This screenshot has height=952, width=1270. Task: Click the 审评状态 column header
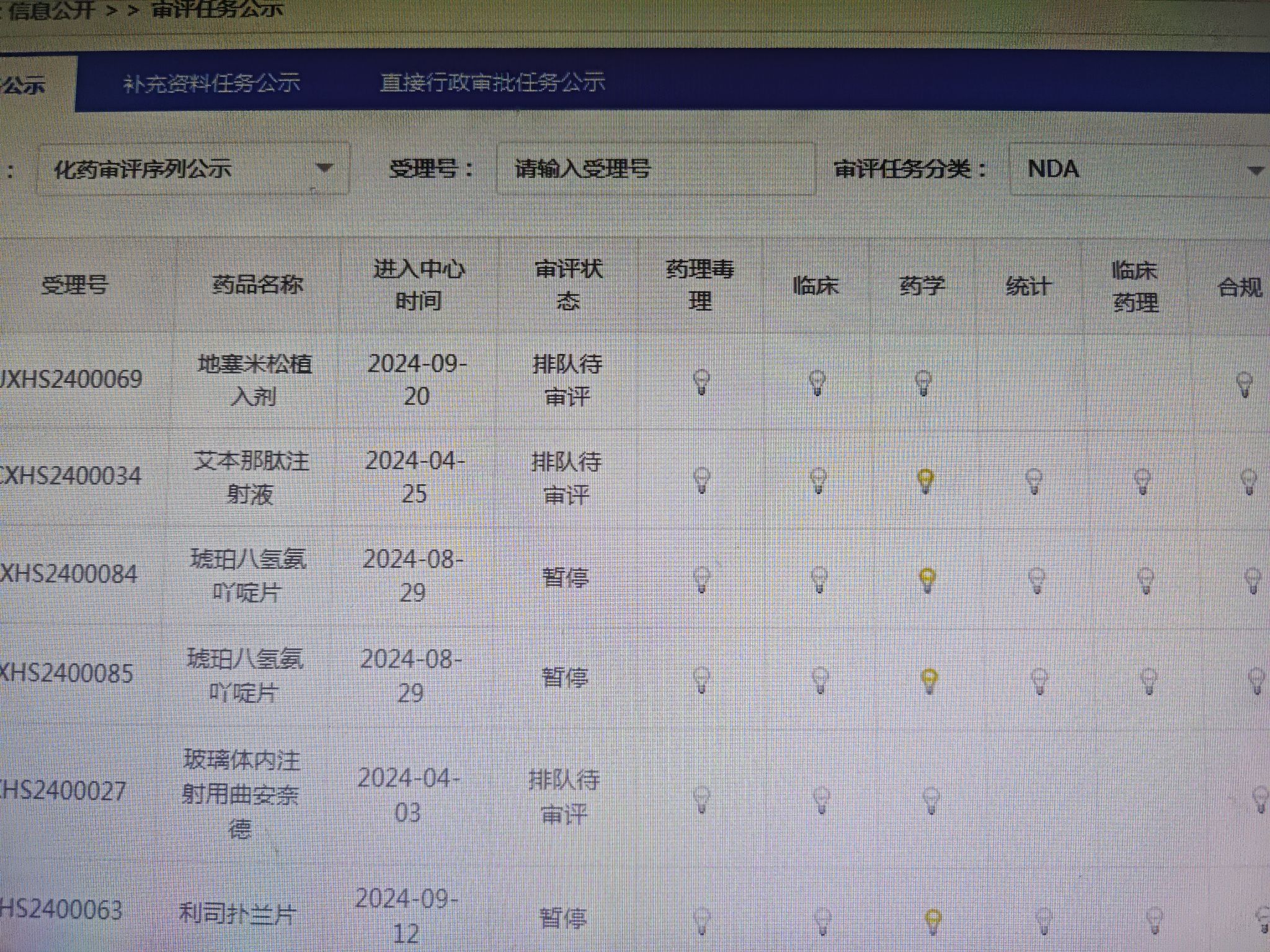point(568,285)
